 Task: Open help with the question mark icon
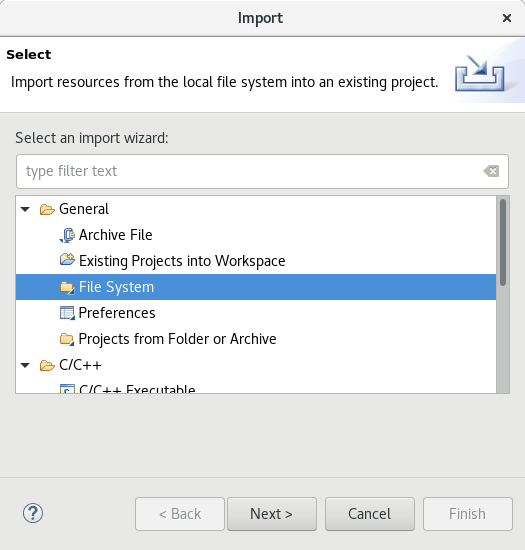[x=33, y=514]
